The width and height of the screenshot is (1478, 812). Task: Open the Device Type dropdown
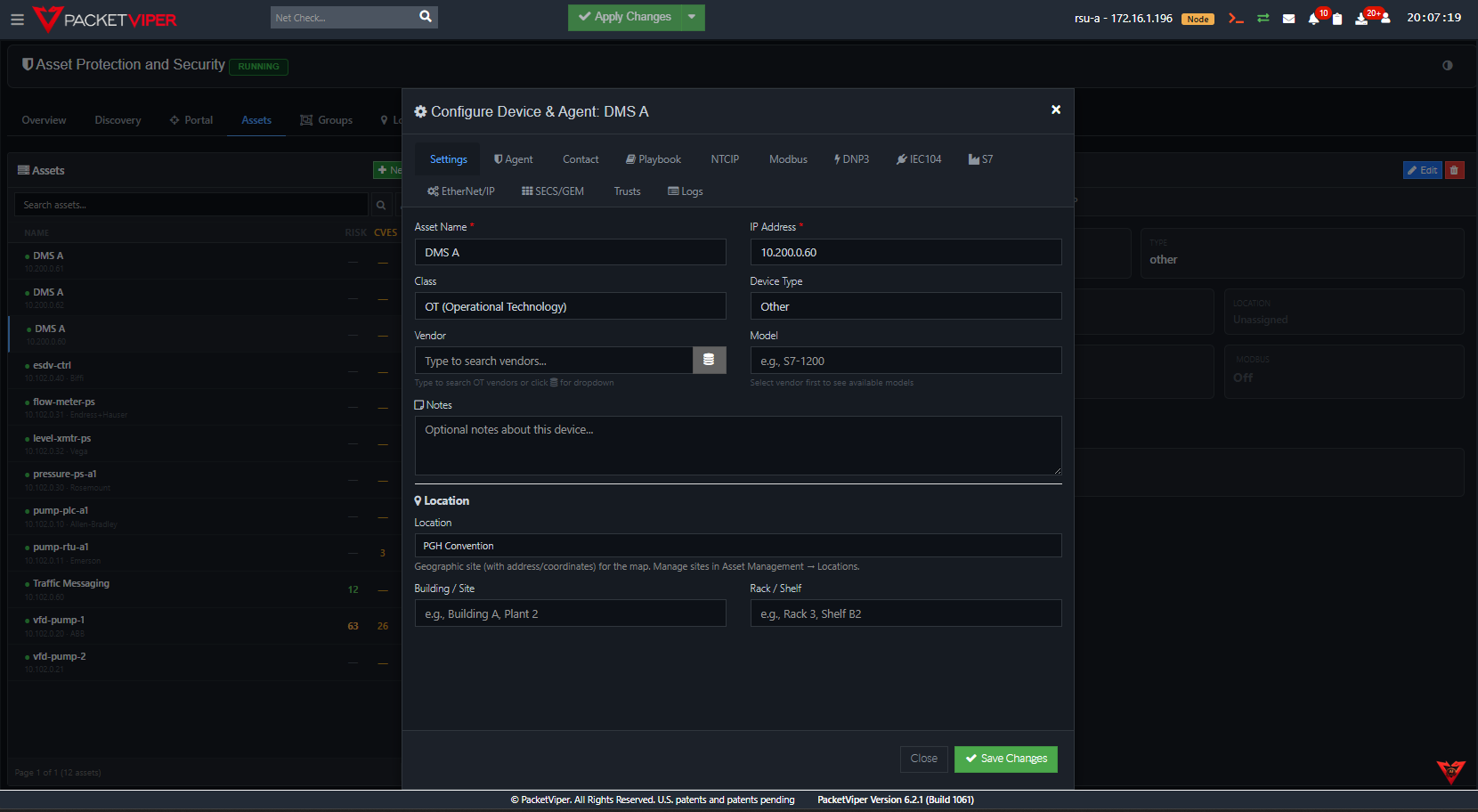pyautogui.click(x=905, y=306)
